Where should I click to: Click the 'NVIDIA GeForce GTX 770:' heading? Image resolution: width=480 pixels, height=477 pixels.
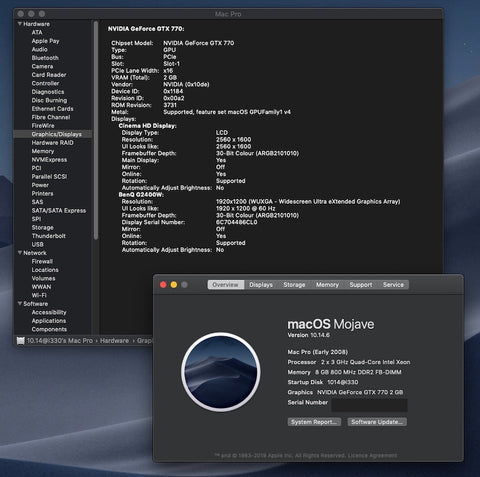(146, 29)
